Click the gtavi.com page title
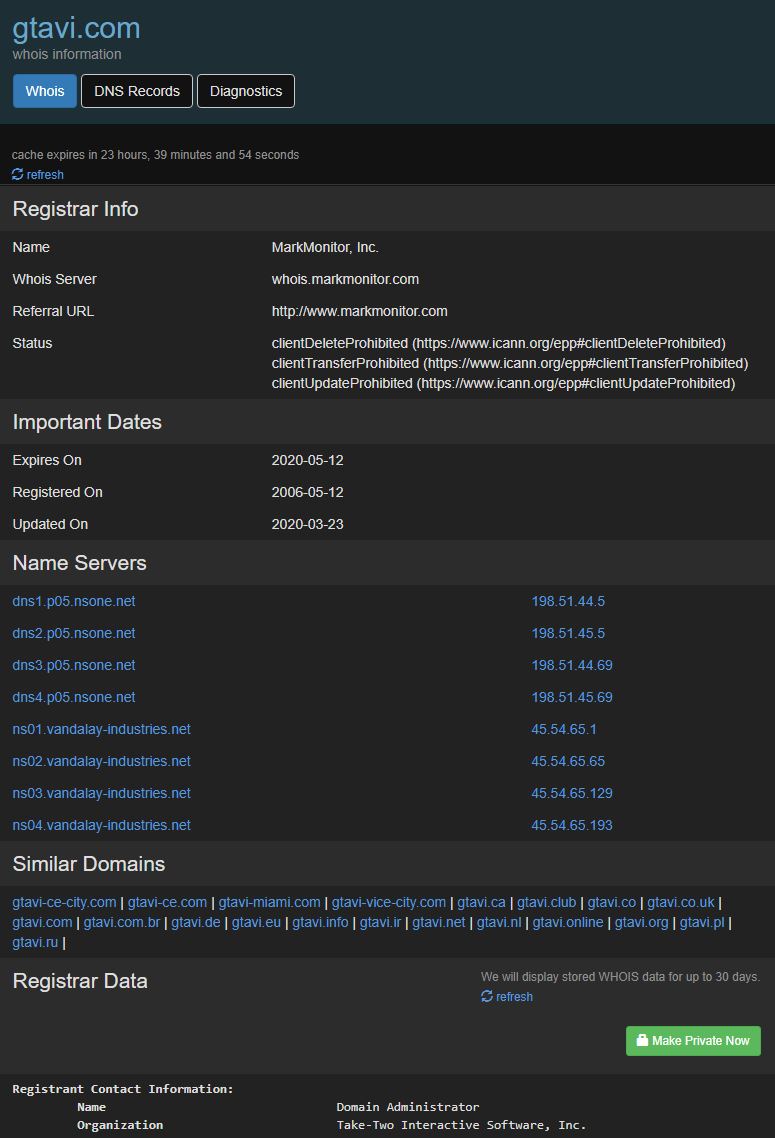Image resolution: width=775 pixels, height=1138 pixels. click(76, 28)
